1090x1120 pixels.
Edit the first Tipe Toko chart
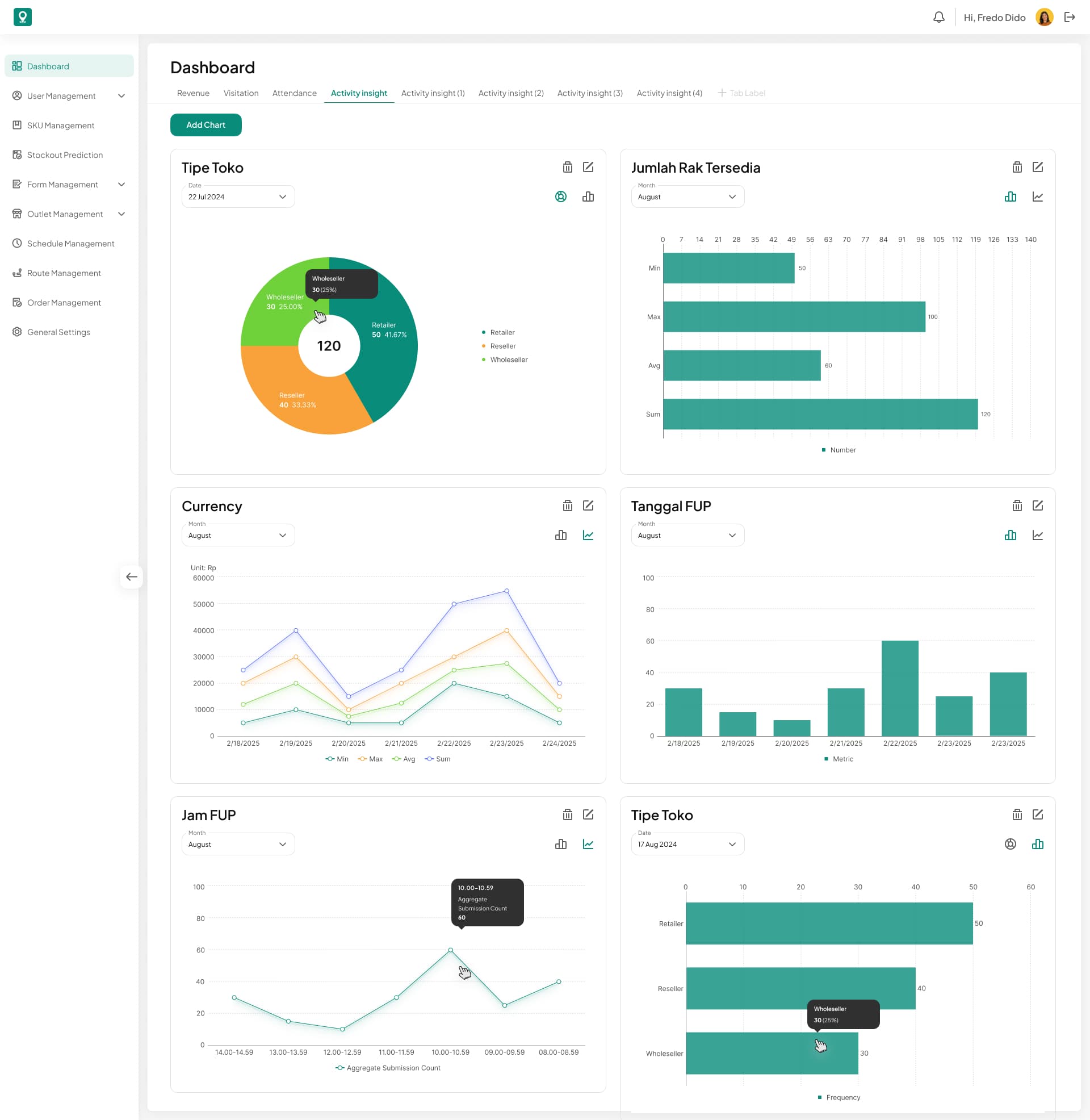tap(588, 167)
